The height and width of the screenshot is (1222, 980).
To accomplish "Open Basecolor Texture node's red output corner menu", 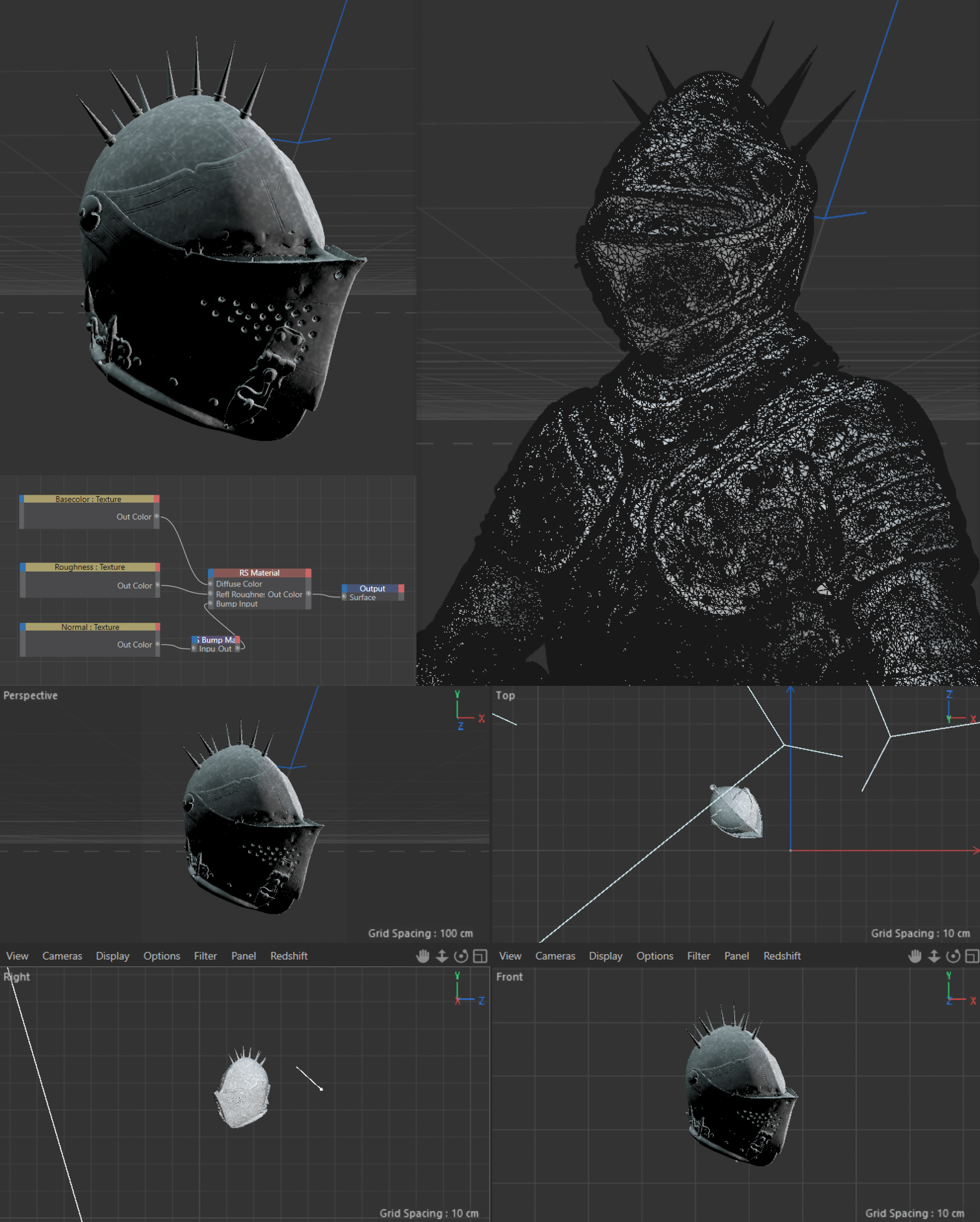I will (x=156, y=499).
